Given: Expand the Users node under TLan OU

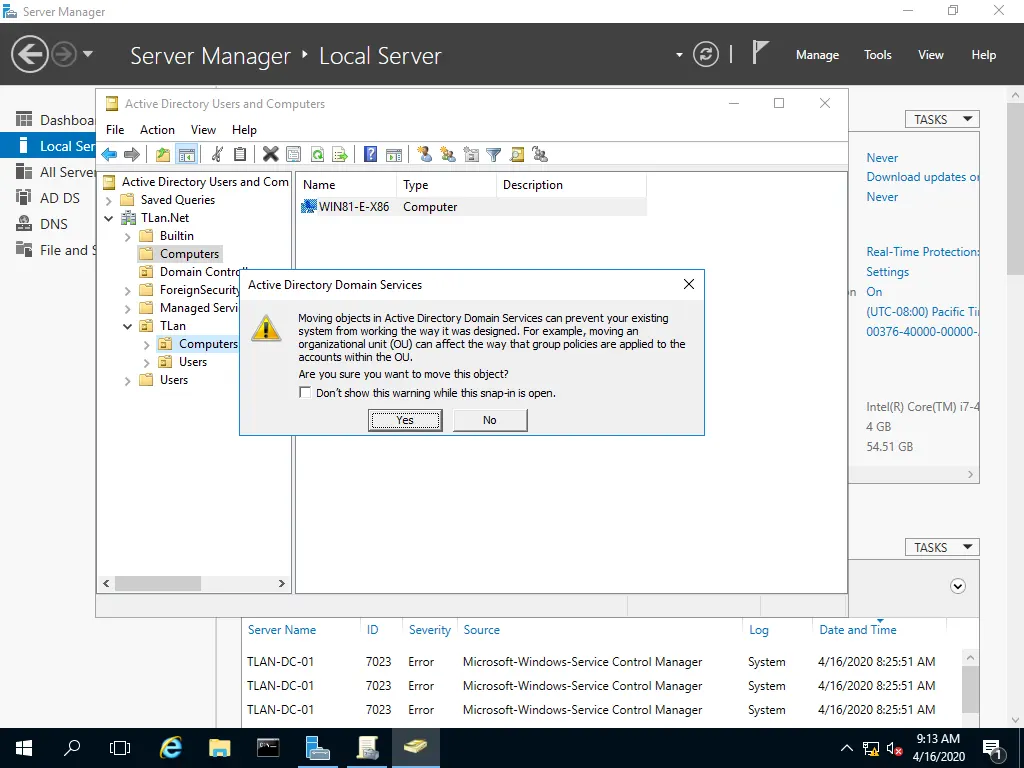Looking at the screenshot, I should (x=147, y=362).
